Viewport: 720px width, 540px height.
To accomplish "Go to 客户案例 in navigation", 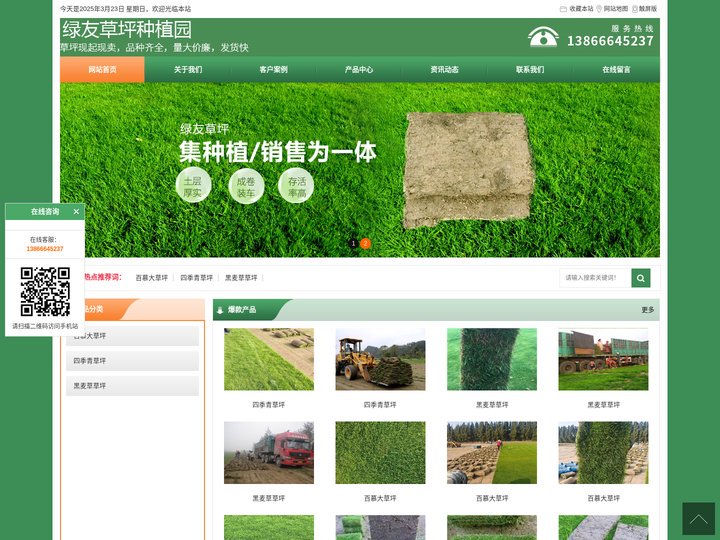I will click(273, 69).
